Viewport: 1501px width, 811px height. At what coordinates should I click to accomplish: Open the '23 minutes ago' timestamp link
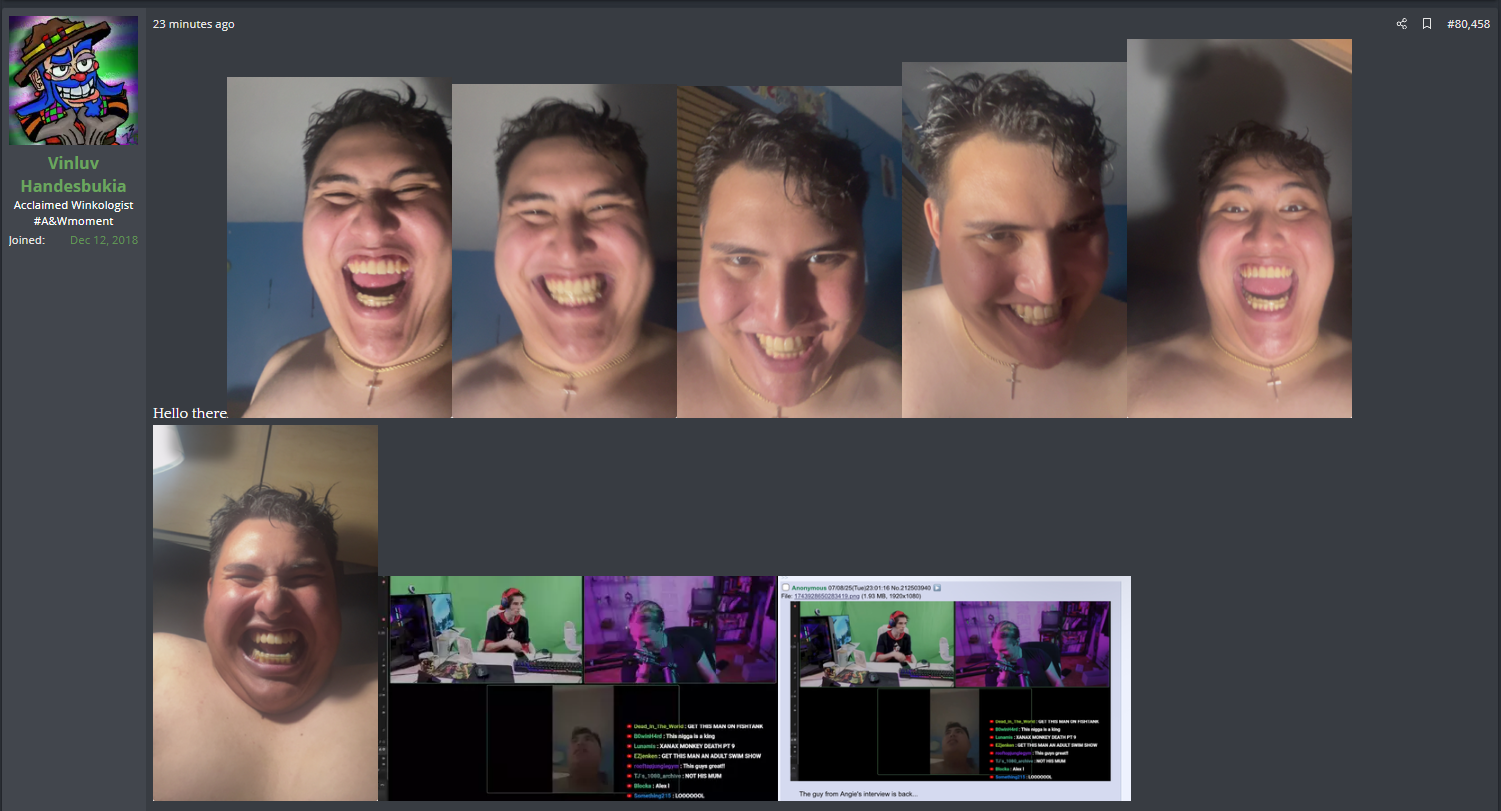point(194,24)
